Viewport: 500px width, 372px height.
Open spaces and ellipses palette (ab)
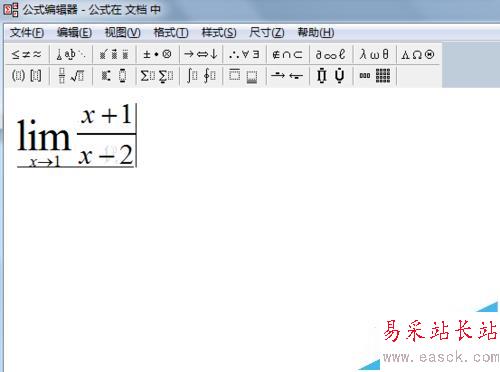click(x=71, y=54)
